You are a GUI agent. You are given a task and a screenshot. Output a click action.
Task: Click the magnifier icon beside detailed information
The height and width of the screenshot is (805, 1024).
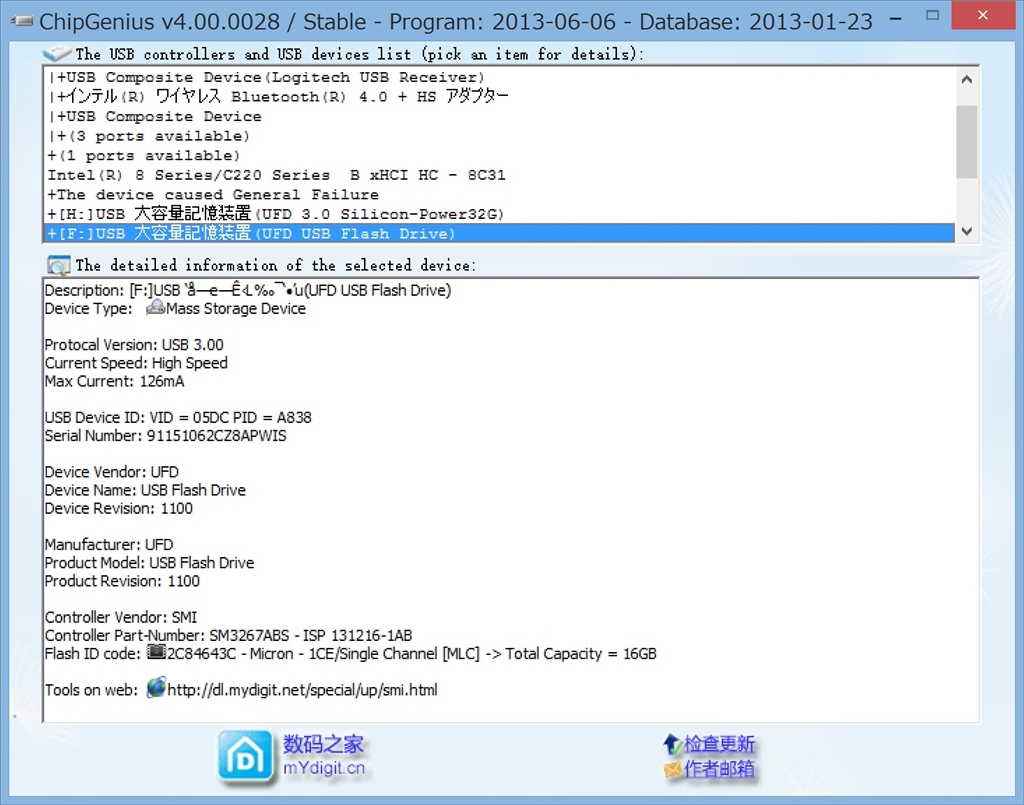tap(58, 265)
